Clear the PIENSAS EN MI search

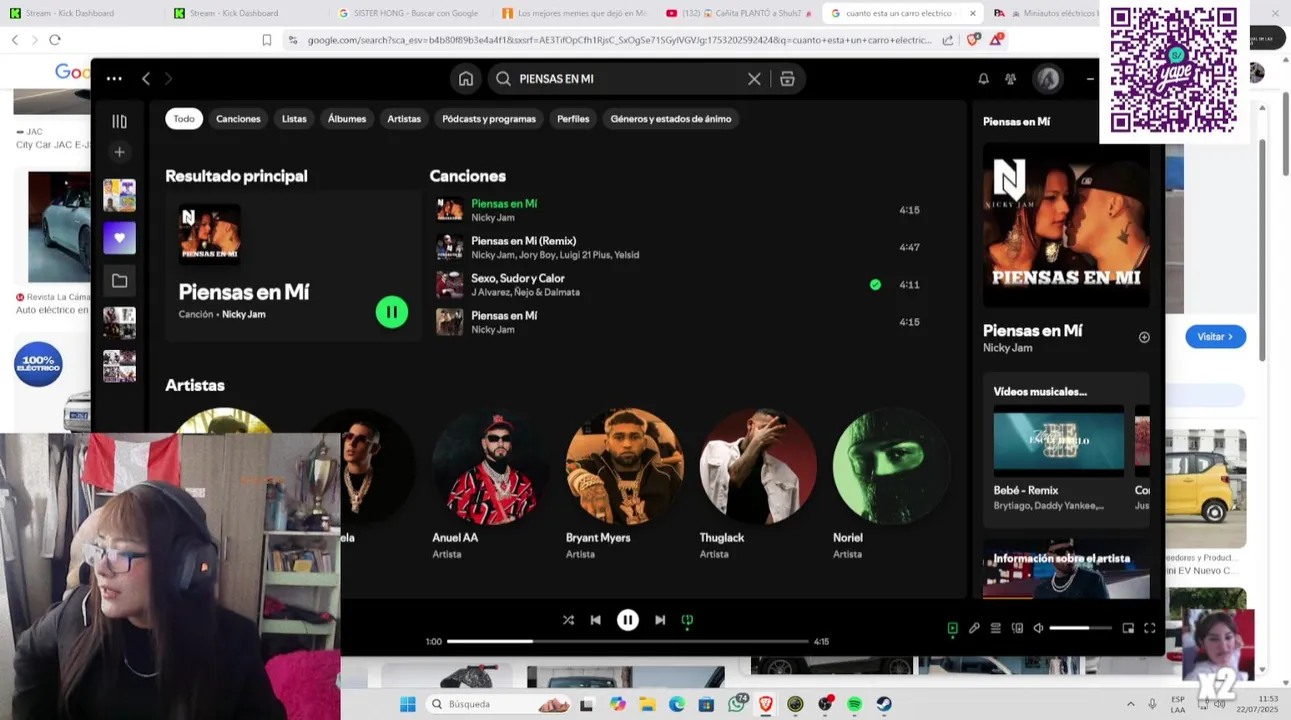click(x=754, y=79)
